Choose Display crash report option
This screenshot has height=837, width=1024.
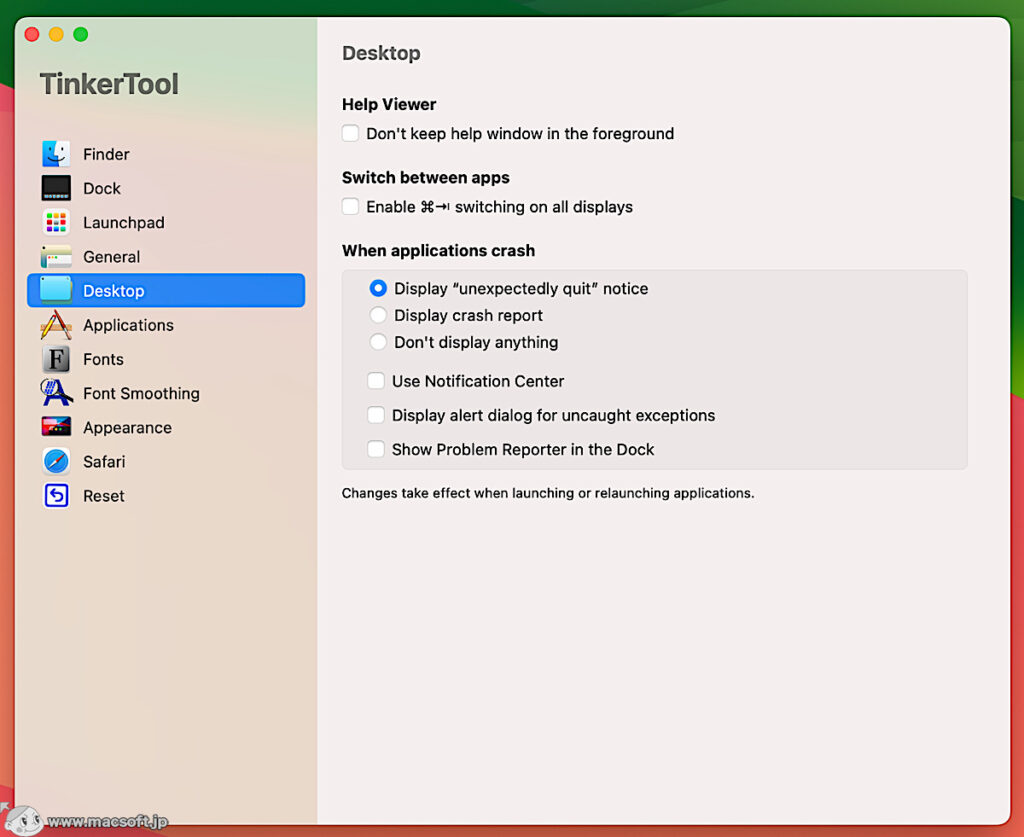(378, 315)
